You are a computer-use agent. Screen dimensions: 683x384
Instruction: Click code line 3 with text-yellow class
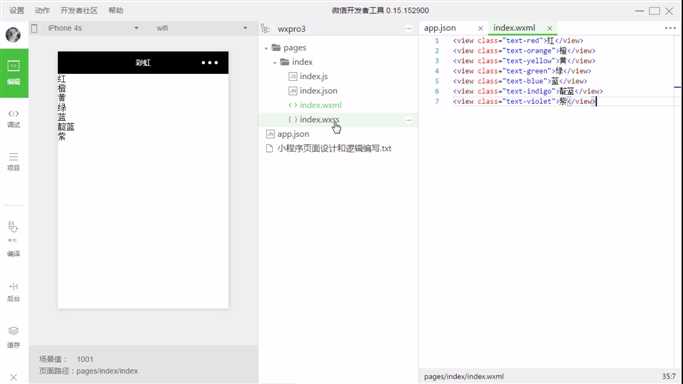click(x=524, y=61)
